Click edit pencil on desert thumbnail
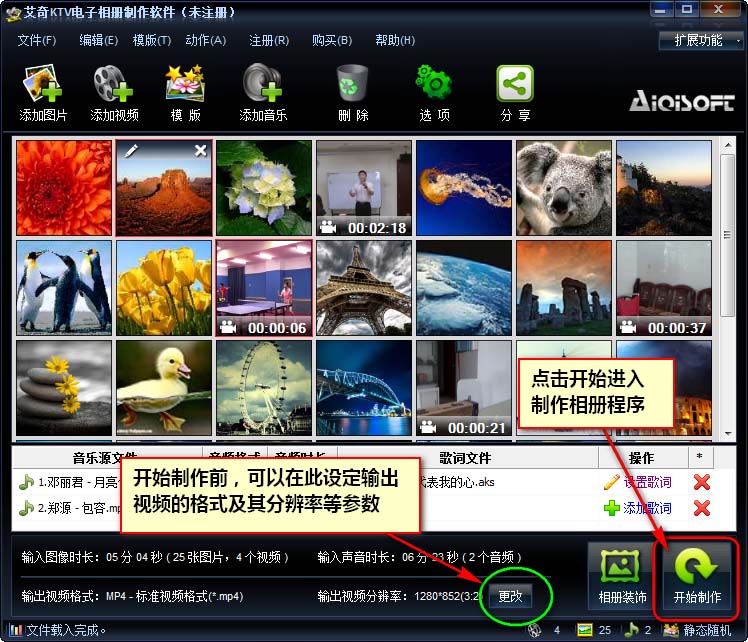 131,151
